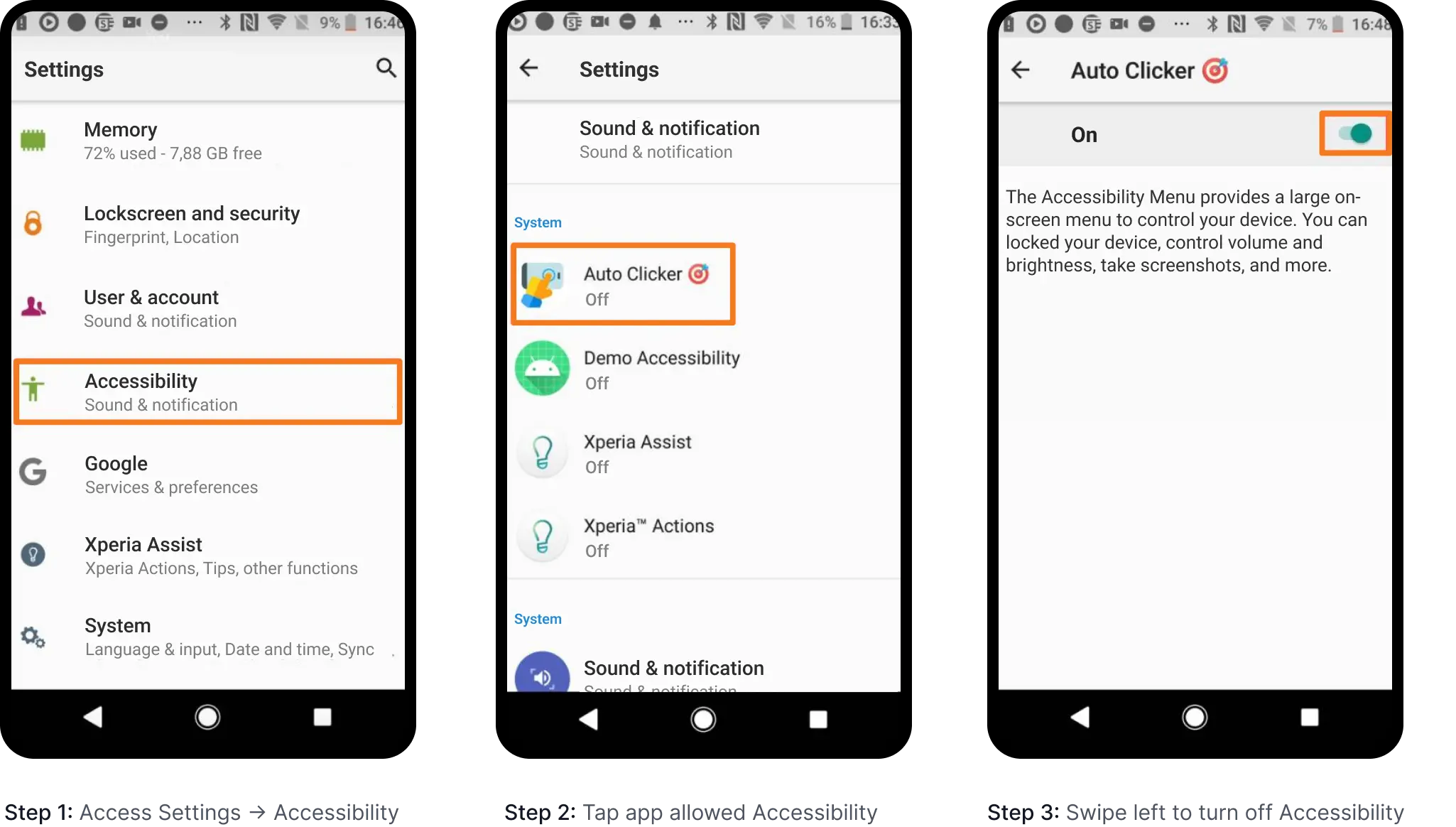The image size is (1456, 827).
Task: Open Xperia Actions service showing Off
Action: (x=704, y=536)
